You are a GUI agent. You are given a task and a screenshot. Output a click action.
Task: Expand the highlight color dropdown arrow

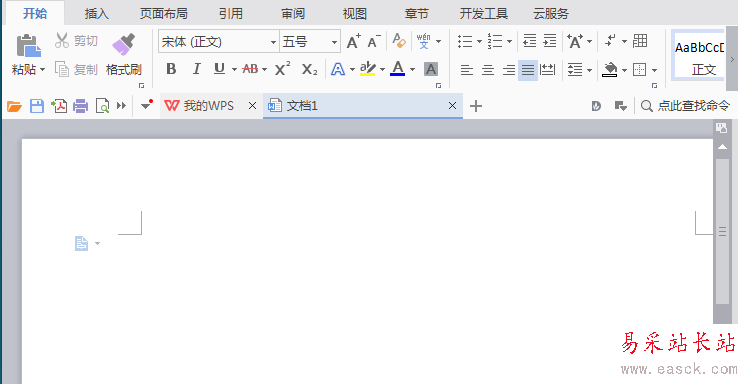point(382,70)
